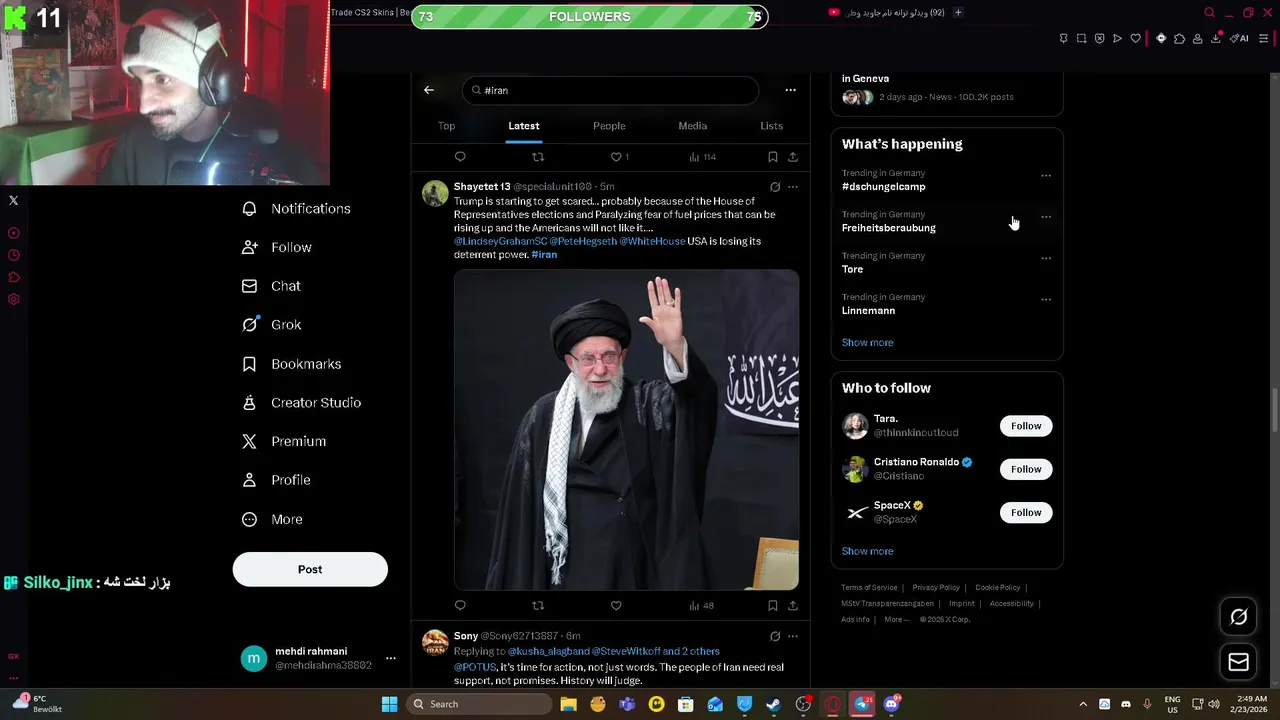Switch to the Top tab

446,126
